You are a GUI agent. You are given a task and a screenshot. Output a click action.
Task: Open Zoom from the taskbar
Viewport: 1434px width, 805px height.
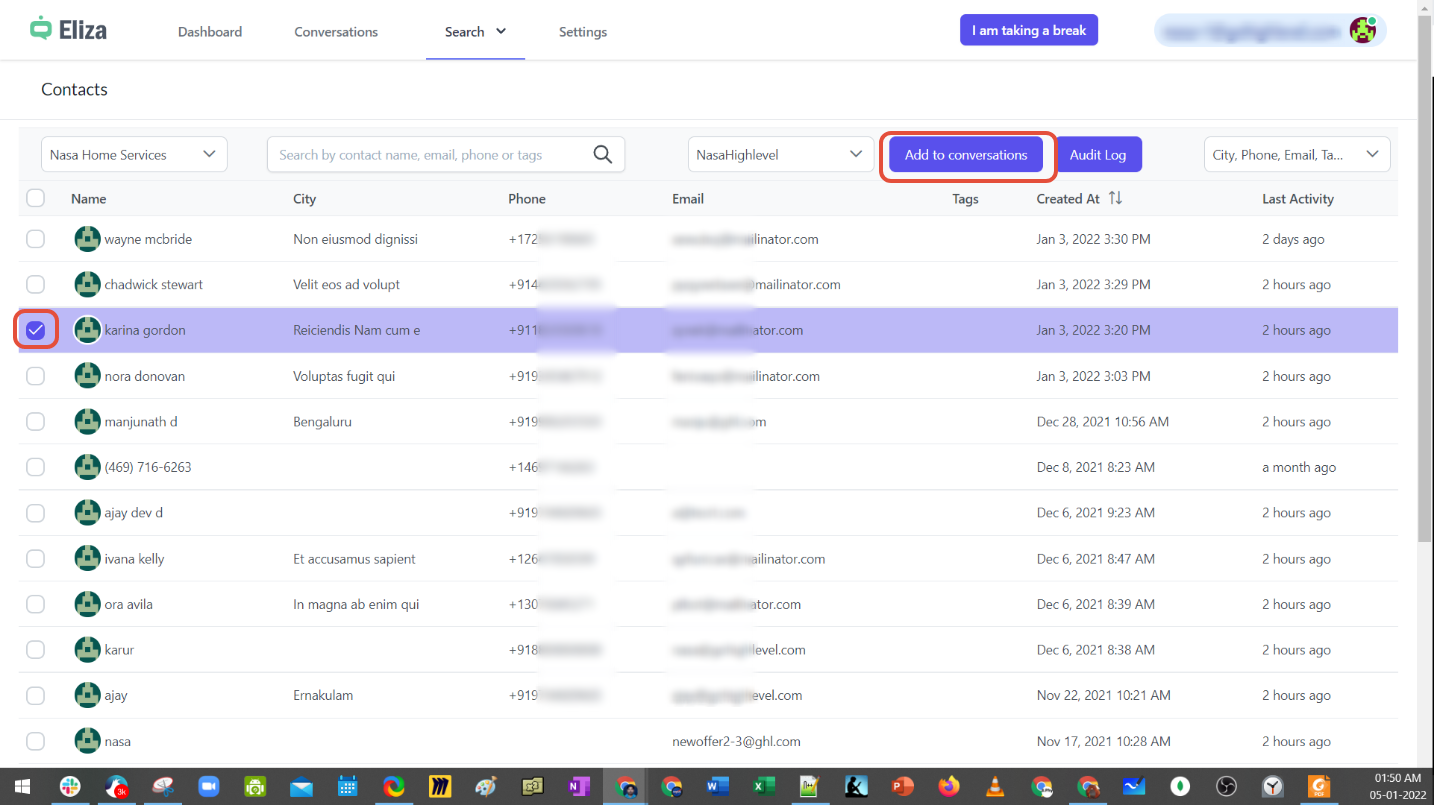[208, 787]
